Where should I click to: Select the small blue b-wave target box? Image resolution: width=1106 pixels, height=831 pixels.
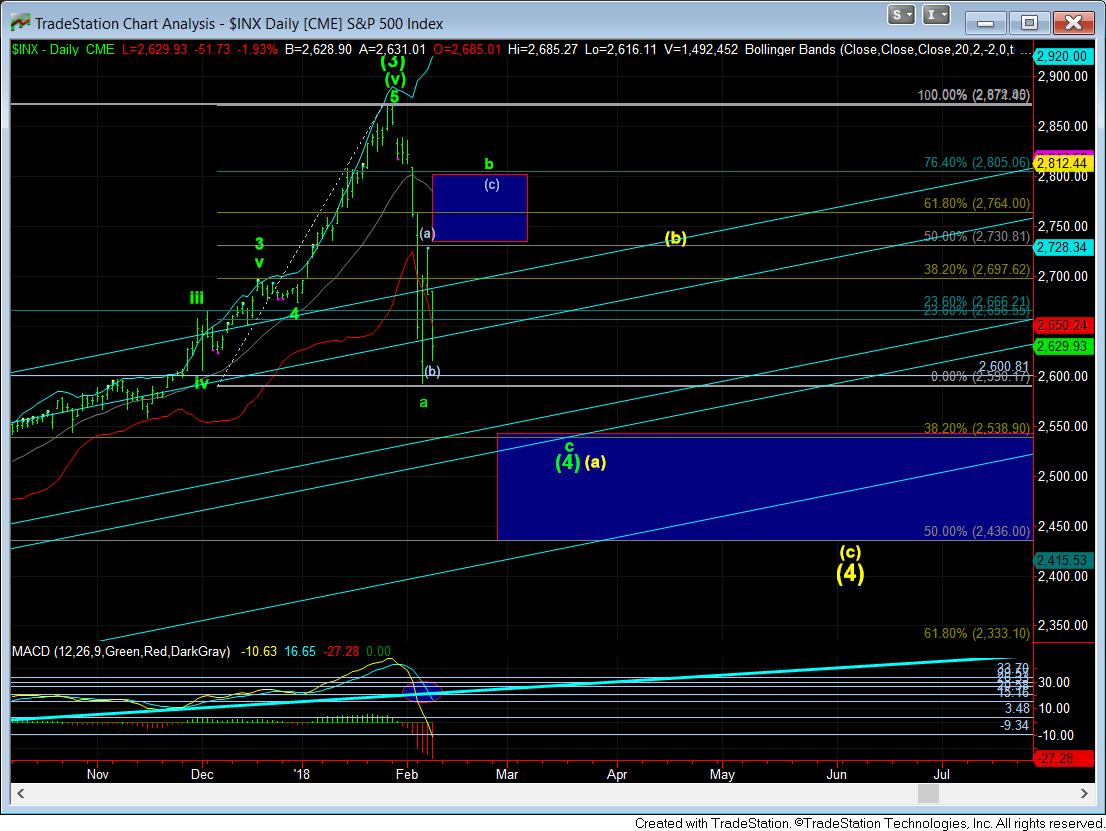[x=480, y=208]
